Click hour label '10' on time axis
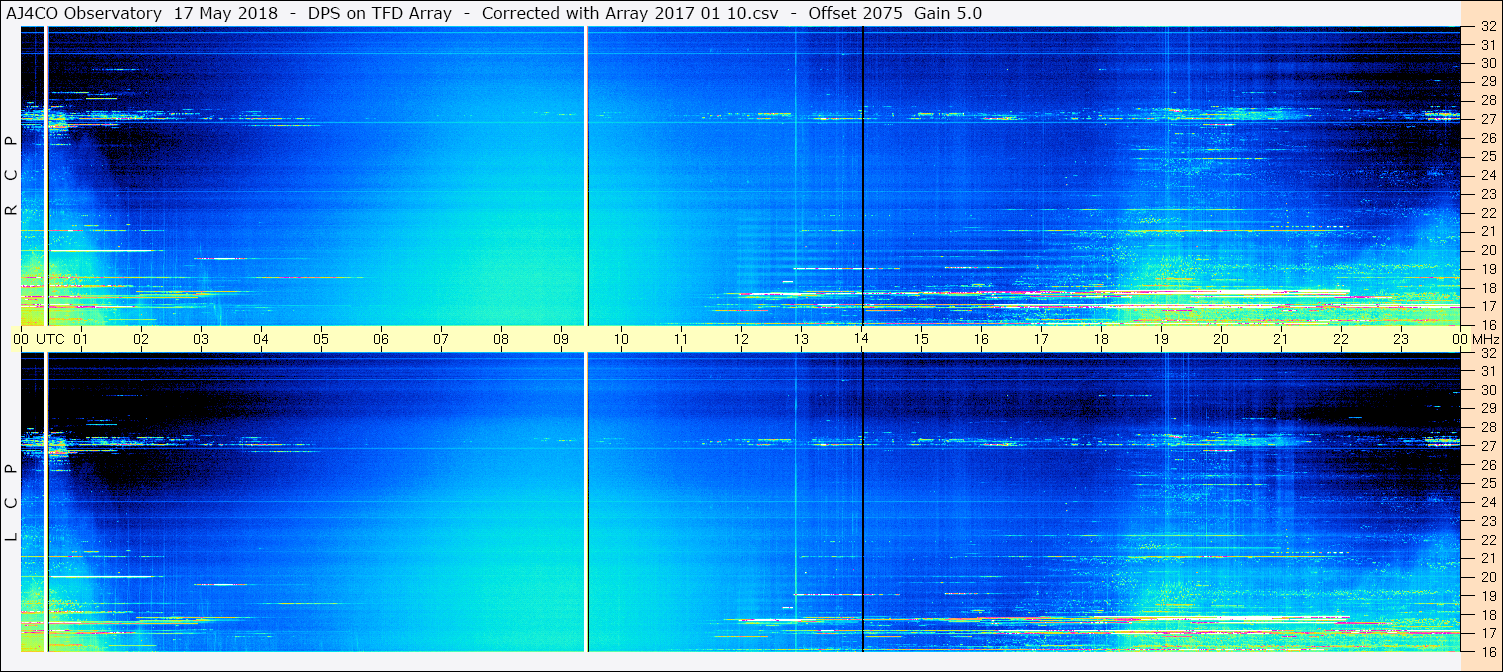This screenshot has height=672, width=1503. pos(621,339)
